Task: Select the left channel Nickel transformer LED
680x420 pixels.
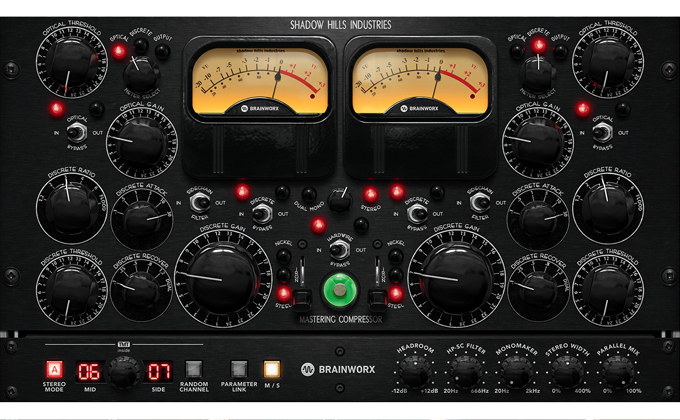Action: click(284, 256)
